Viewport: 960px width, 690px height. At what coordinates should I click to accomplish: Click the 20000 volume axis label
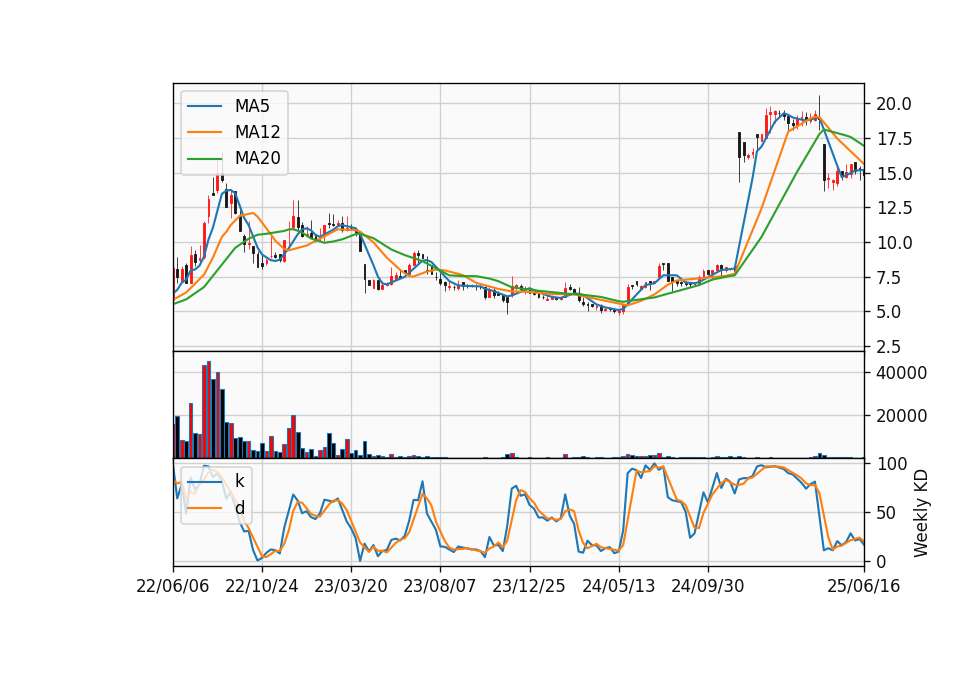[901, 416]
